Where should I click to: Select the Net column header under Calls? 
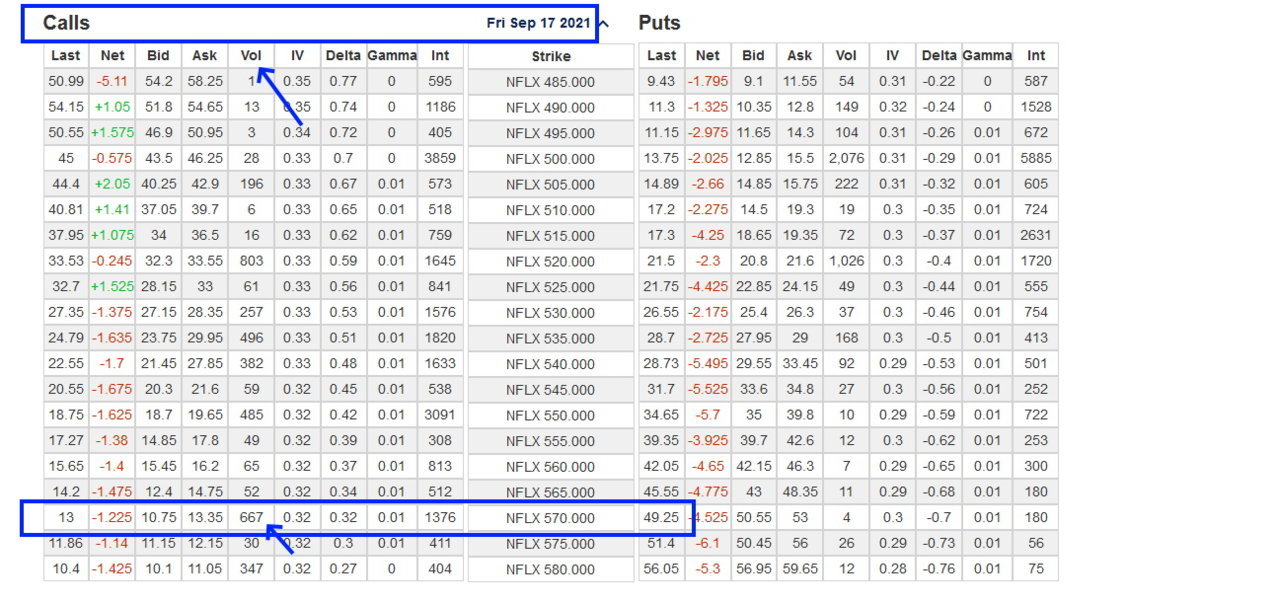pos(112,56)
